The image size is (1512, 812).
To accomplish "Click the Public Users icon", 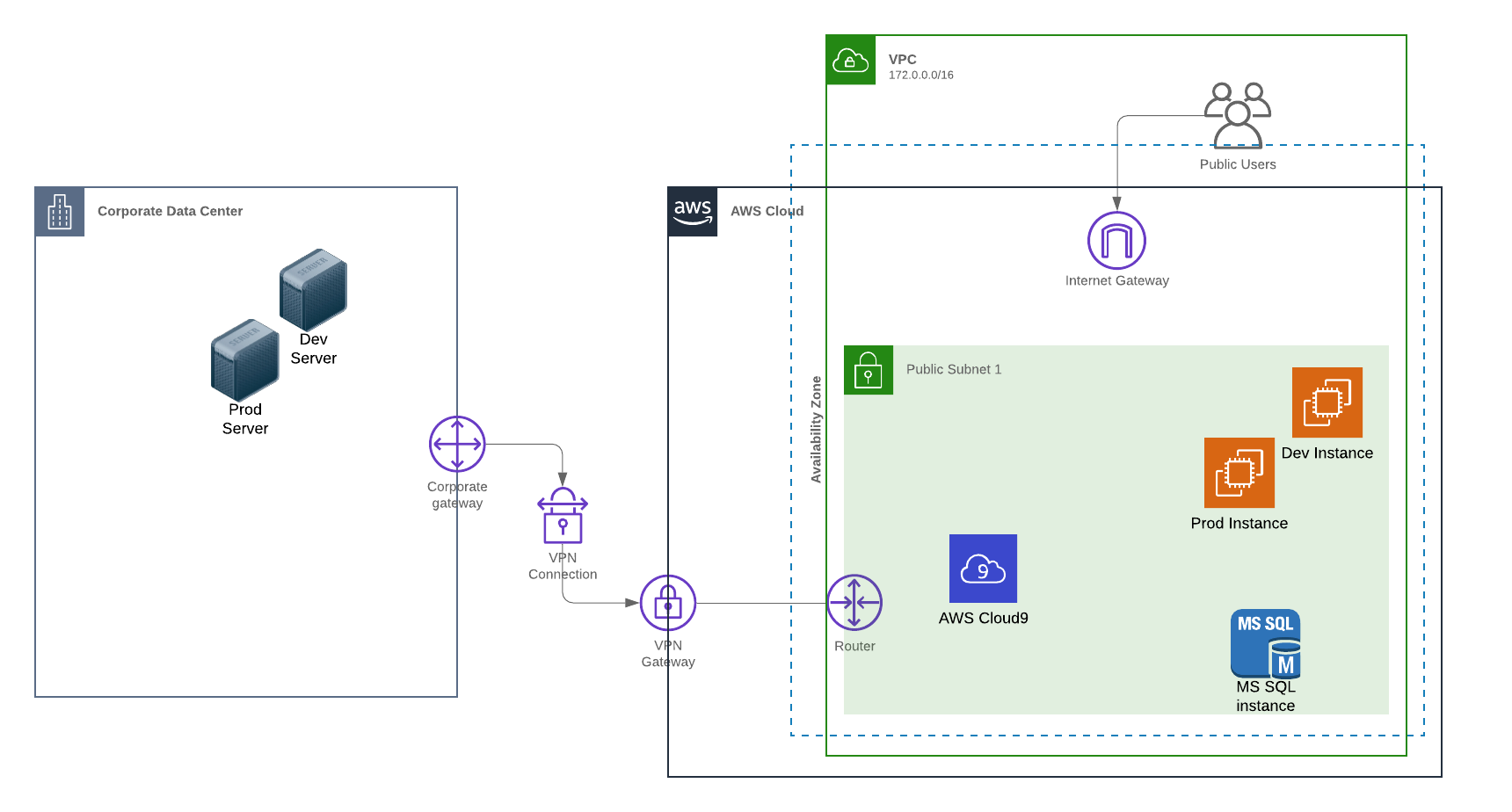I will click(1238, 116).
